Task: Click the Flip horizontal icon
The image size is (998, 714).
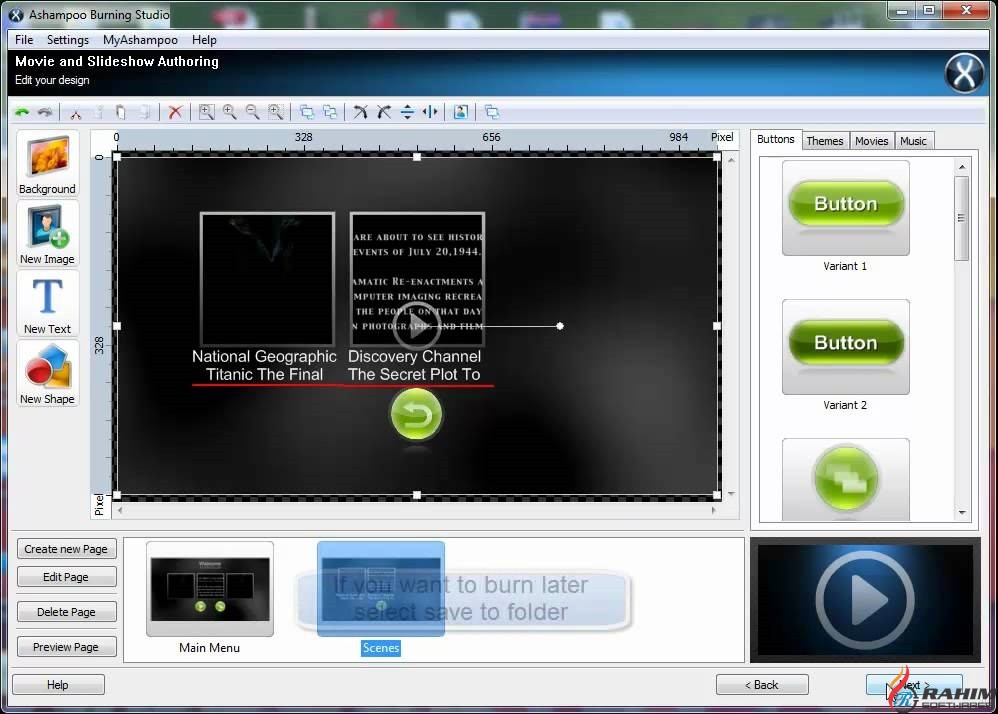Action: (x=430, y=113)
